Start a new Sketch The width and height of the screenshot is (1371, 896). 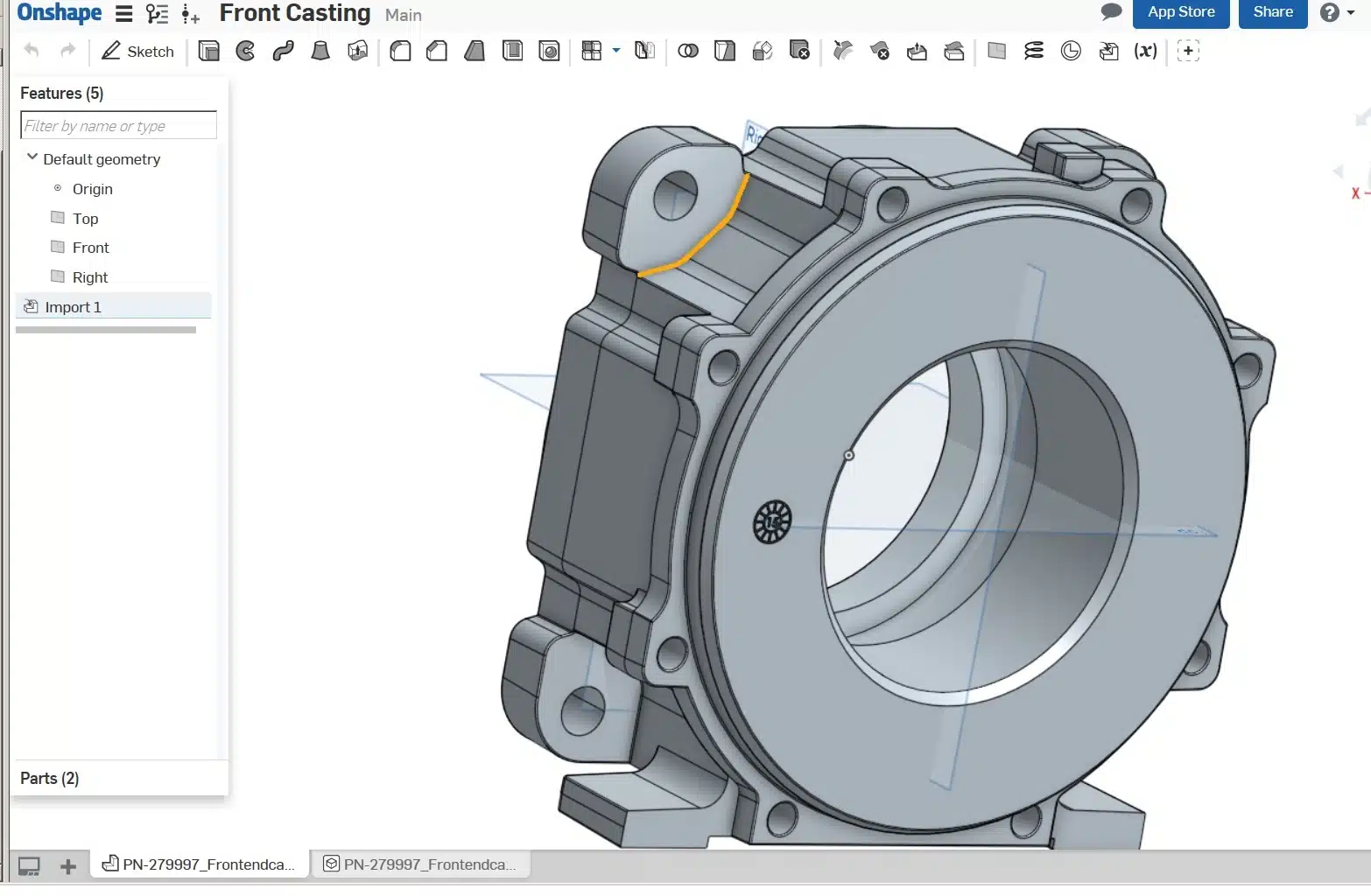(137, 51)
